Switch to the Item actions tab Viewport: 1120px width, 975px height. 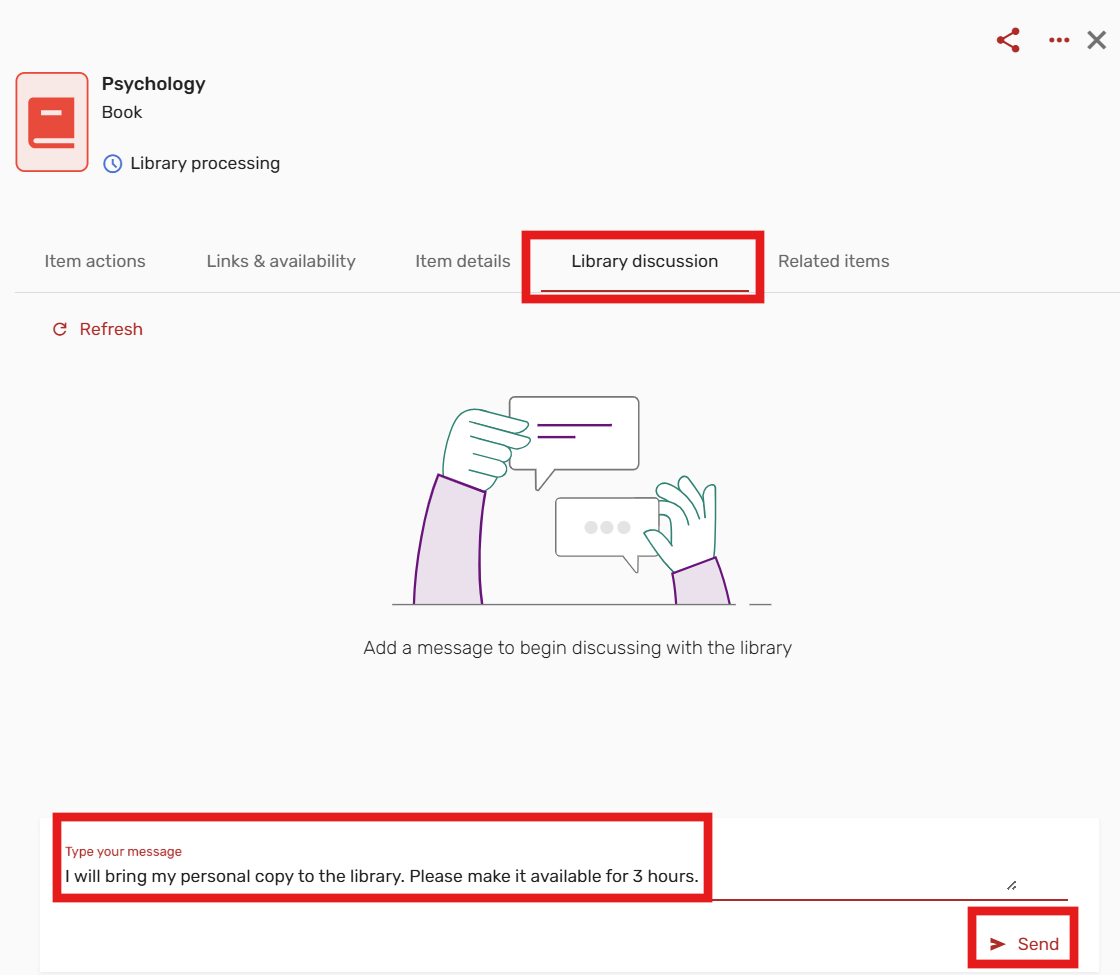[95, 261]
